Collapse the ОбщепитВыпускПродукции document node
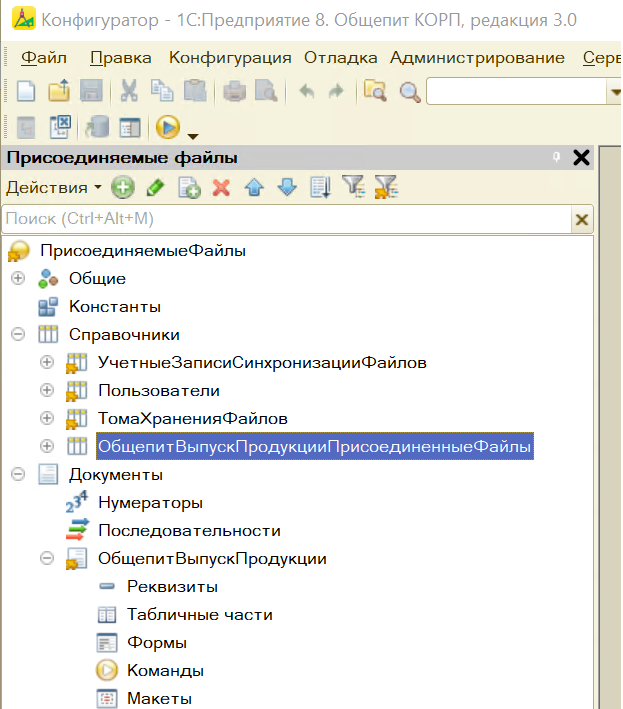The height and width of the screenshot is (709, 623). (x=47, y=558)
